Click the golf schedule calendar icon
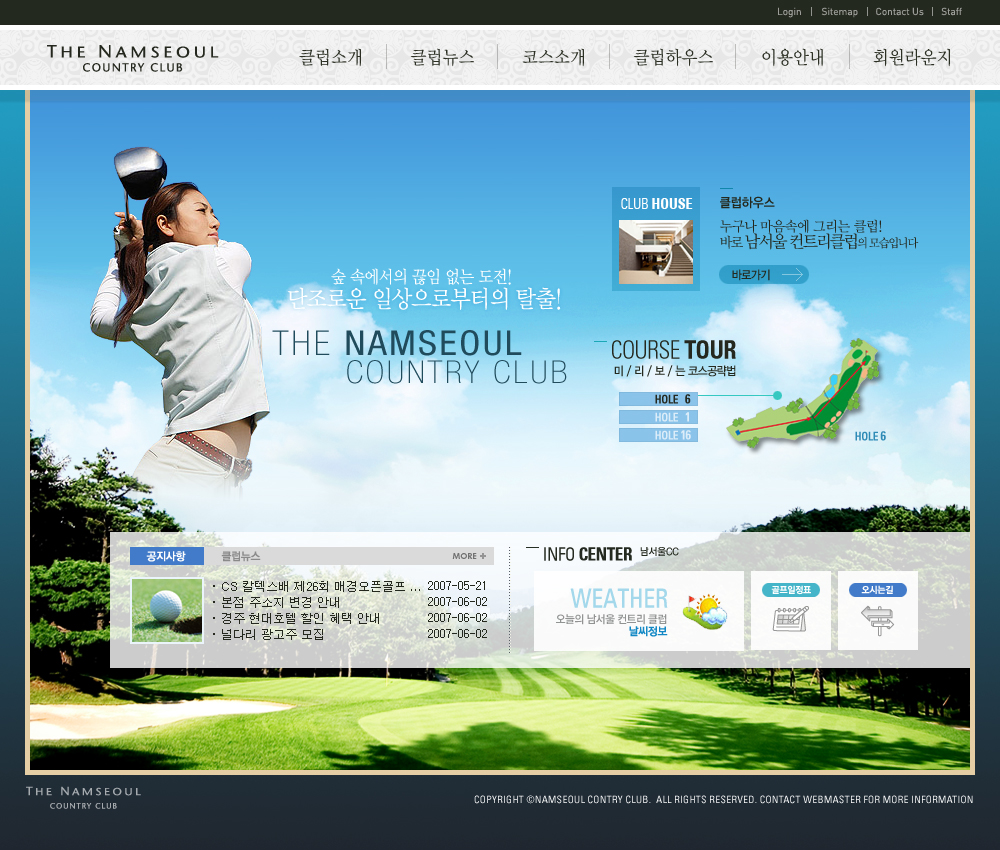Viewport: 1000px width, 850px height. [791, 619]
